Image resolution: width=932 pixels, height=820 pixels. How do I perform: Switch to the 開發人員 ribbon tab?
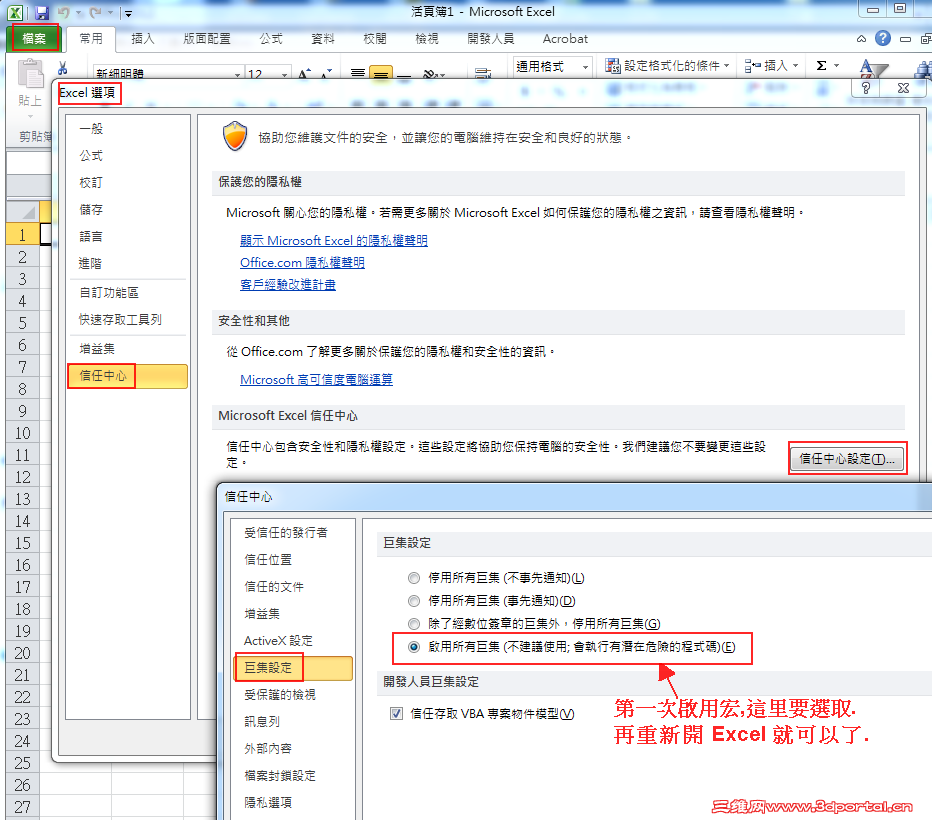point(490,39)
